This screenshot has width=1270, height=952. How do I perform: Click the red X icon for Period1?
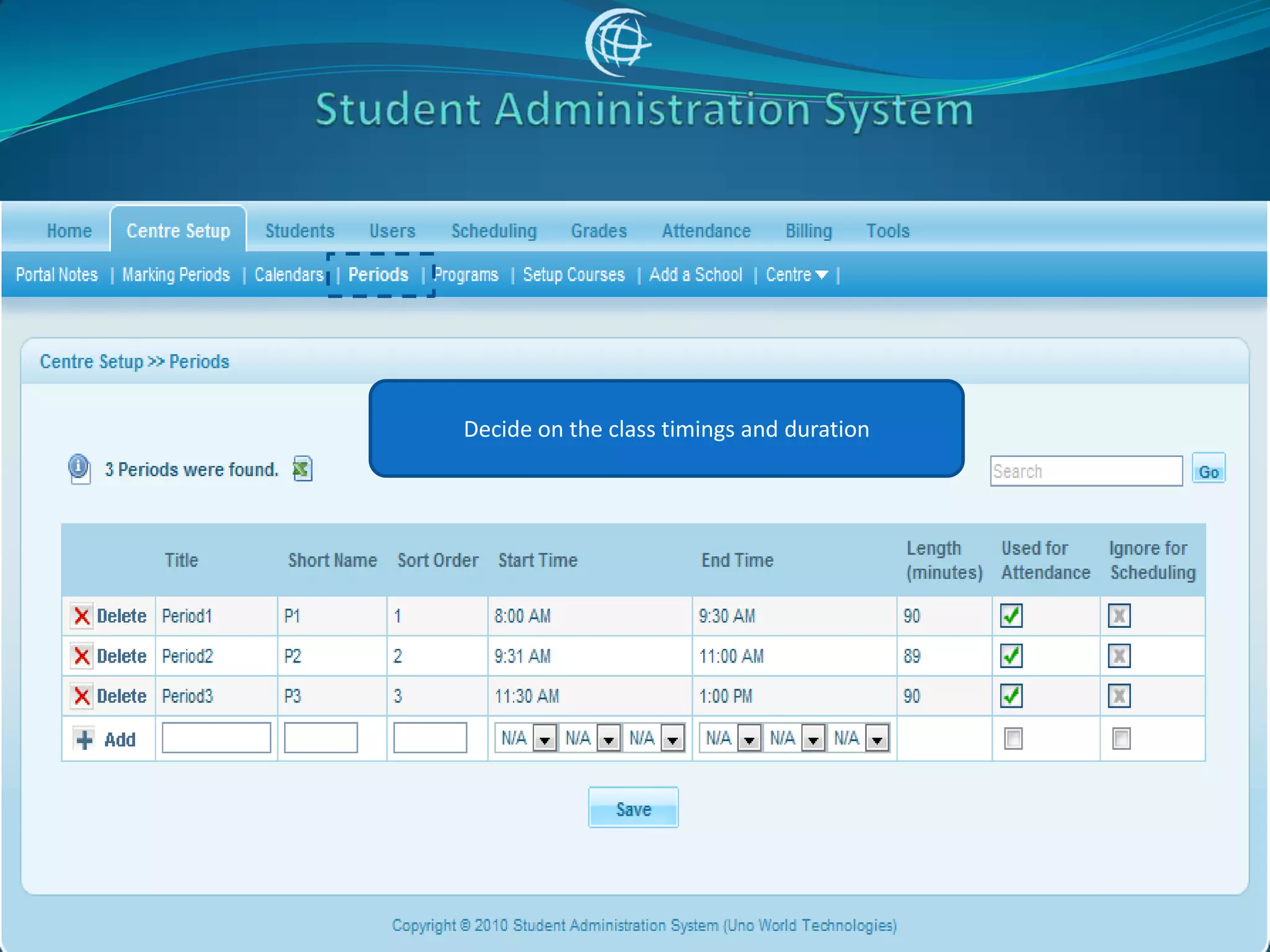pos(81,616)
